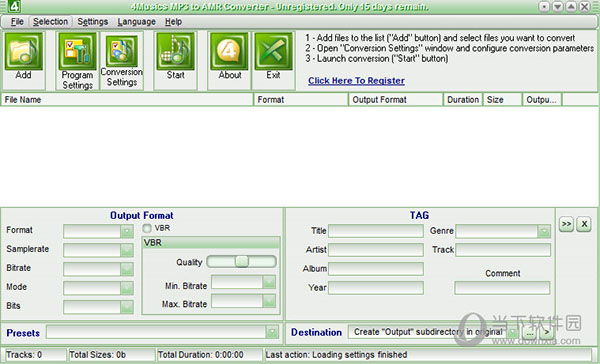Click into the Album tag field
Viewport: 600px width, 364px height.
coord(376,269)
